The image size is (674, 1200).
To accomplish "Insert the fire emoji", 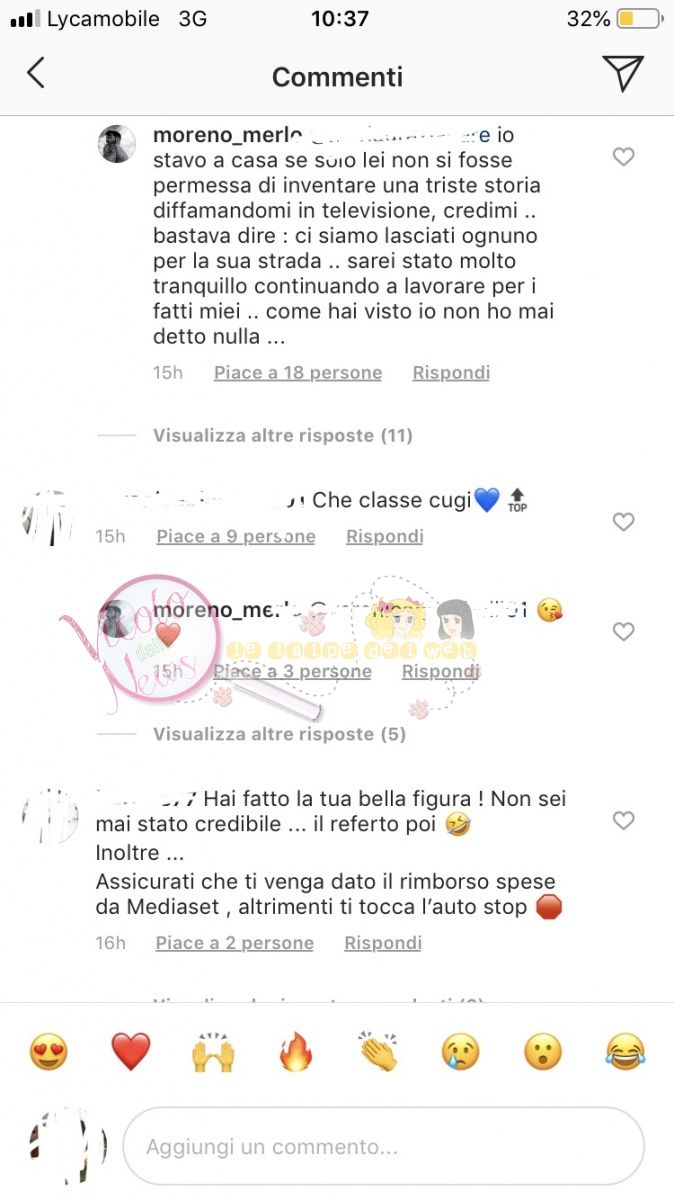I will point(296,1052).
